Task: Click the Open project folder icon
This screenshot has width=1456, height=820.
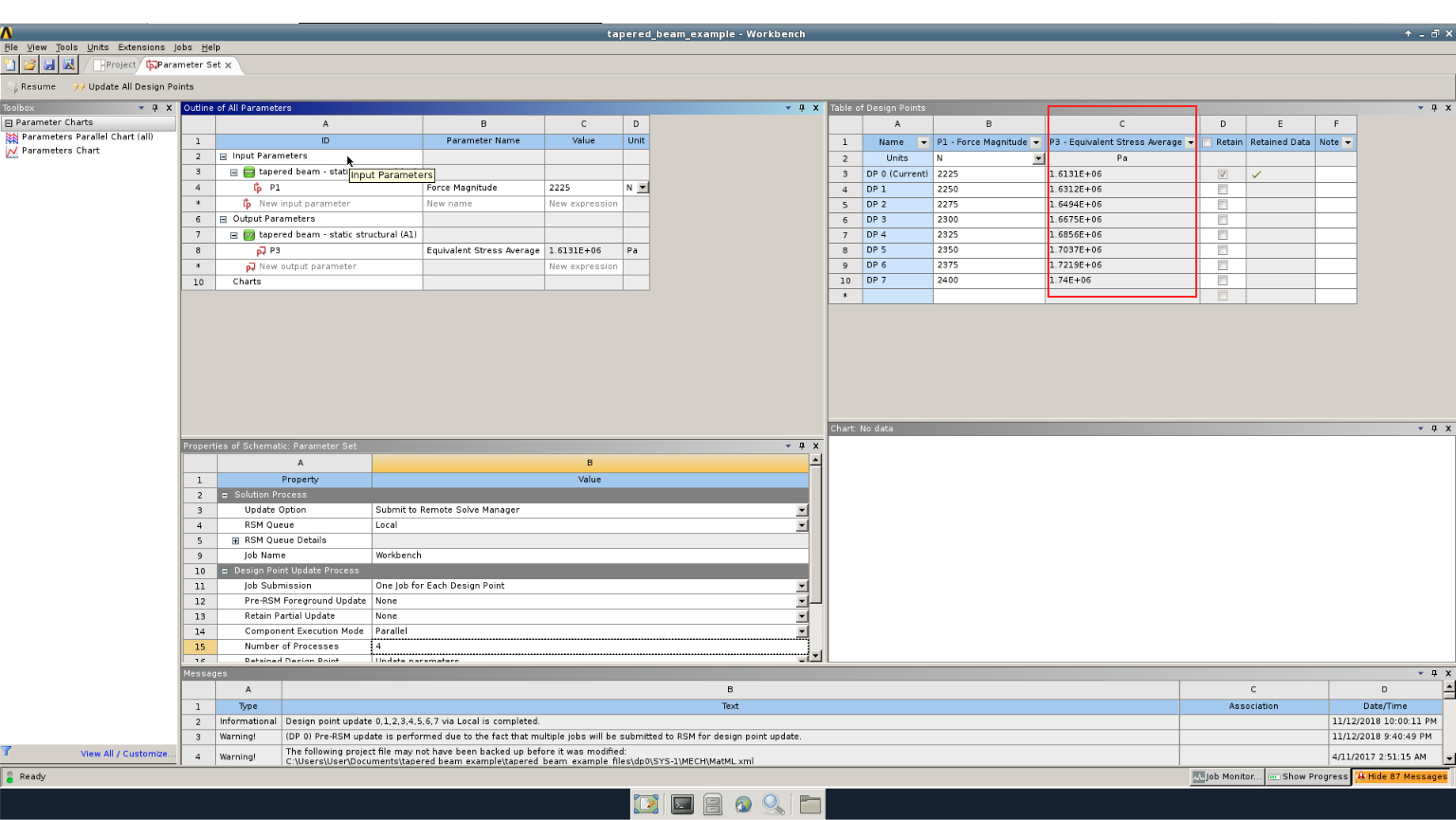Action: (x=29, y=64)
